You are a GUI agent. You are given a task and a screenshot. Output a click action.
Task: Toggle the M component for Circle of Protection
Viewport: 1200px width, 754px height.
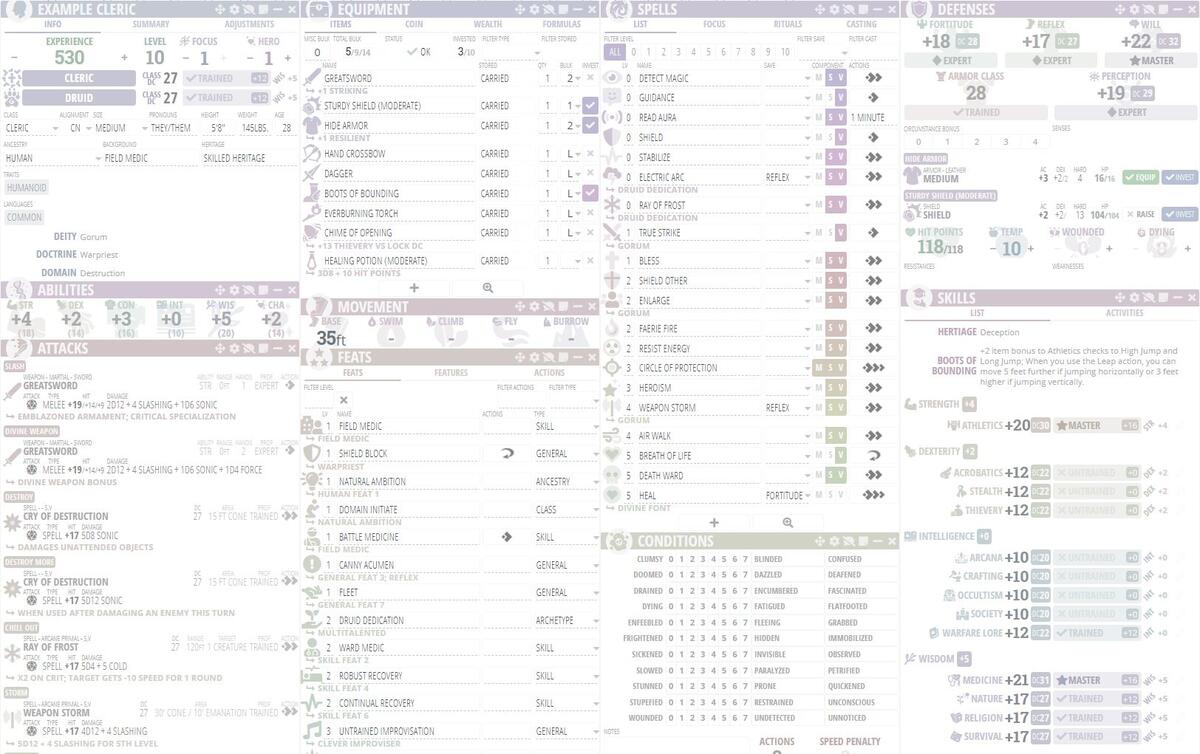click(818, 368)
